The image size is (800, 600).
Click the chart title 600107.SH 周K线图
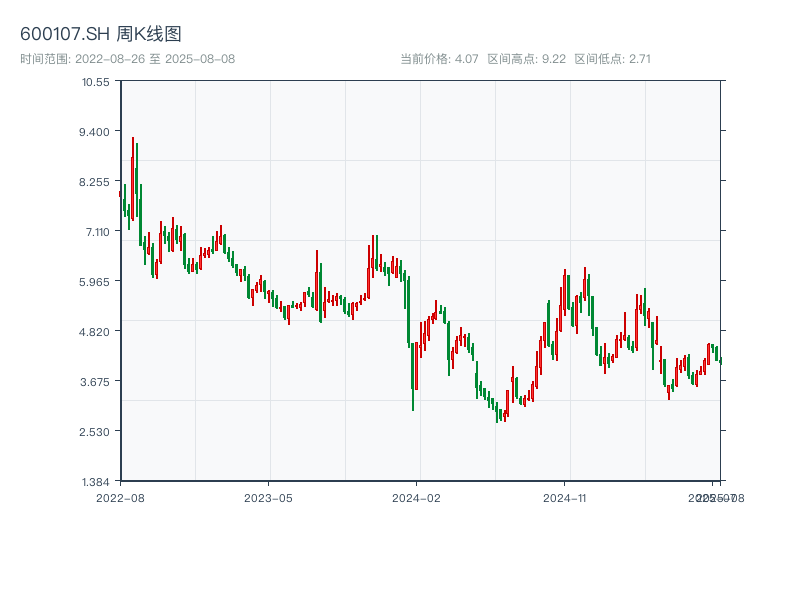point(101,35)
